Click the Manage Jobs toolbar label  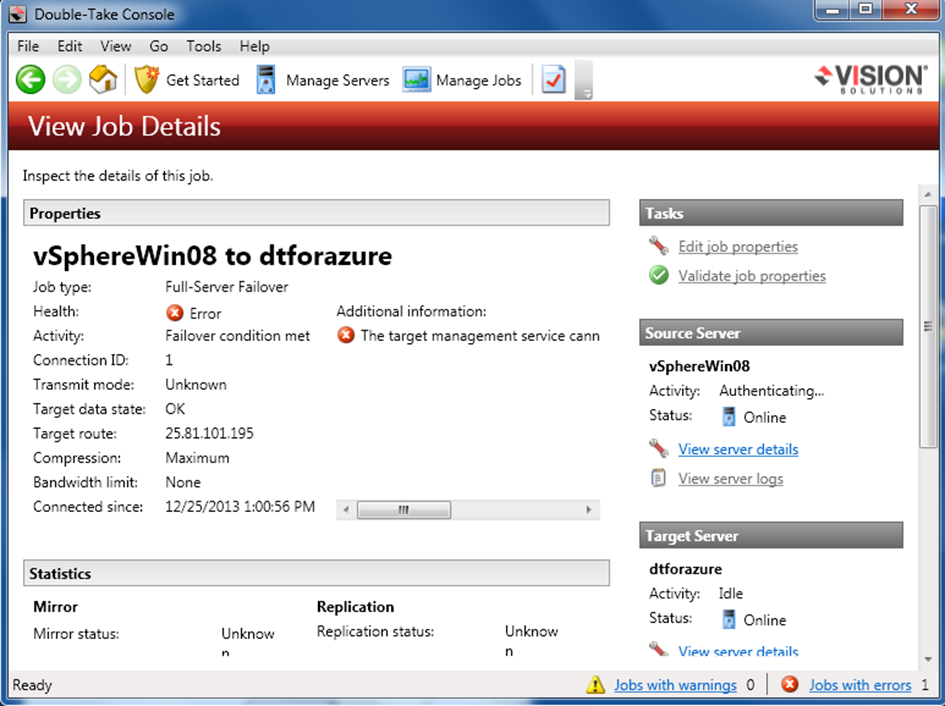point(479,80)
